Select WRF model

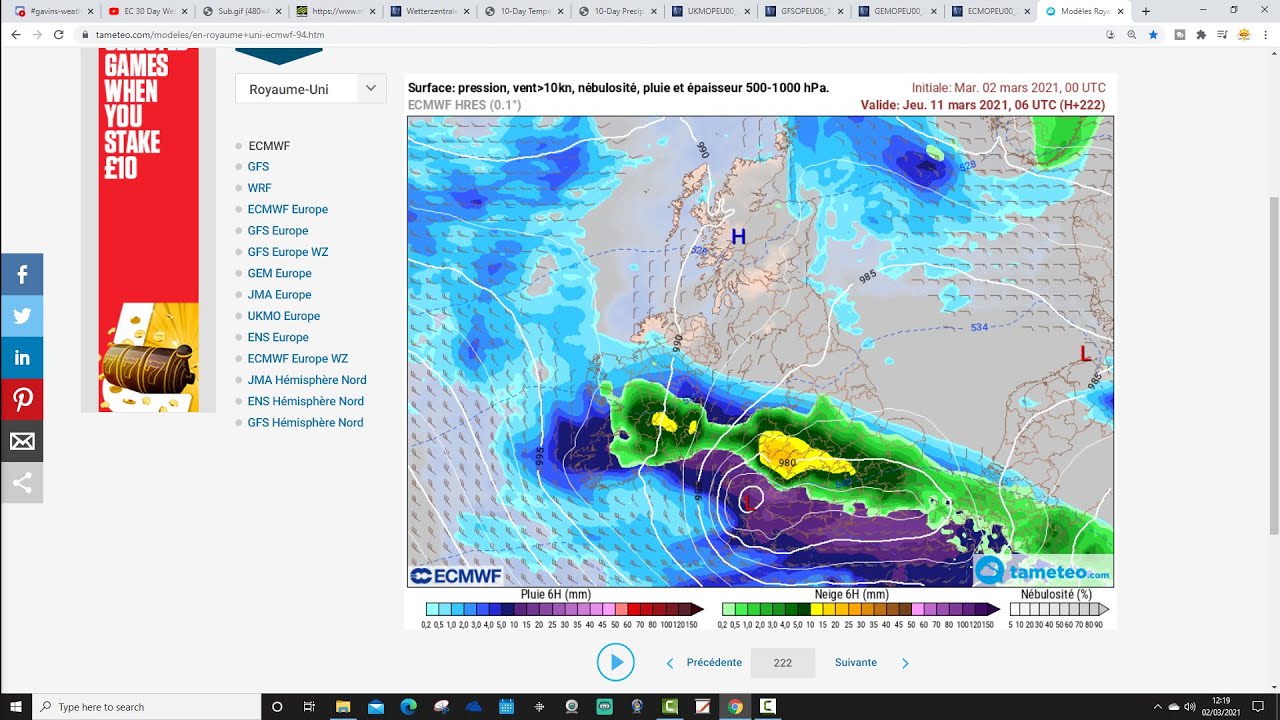pyautogui.click(x=259, y=188)
